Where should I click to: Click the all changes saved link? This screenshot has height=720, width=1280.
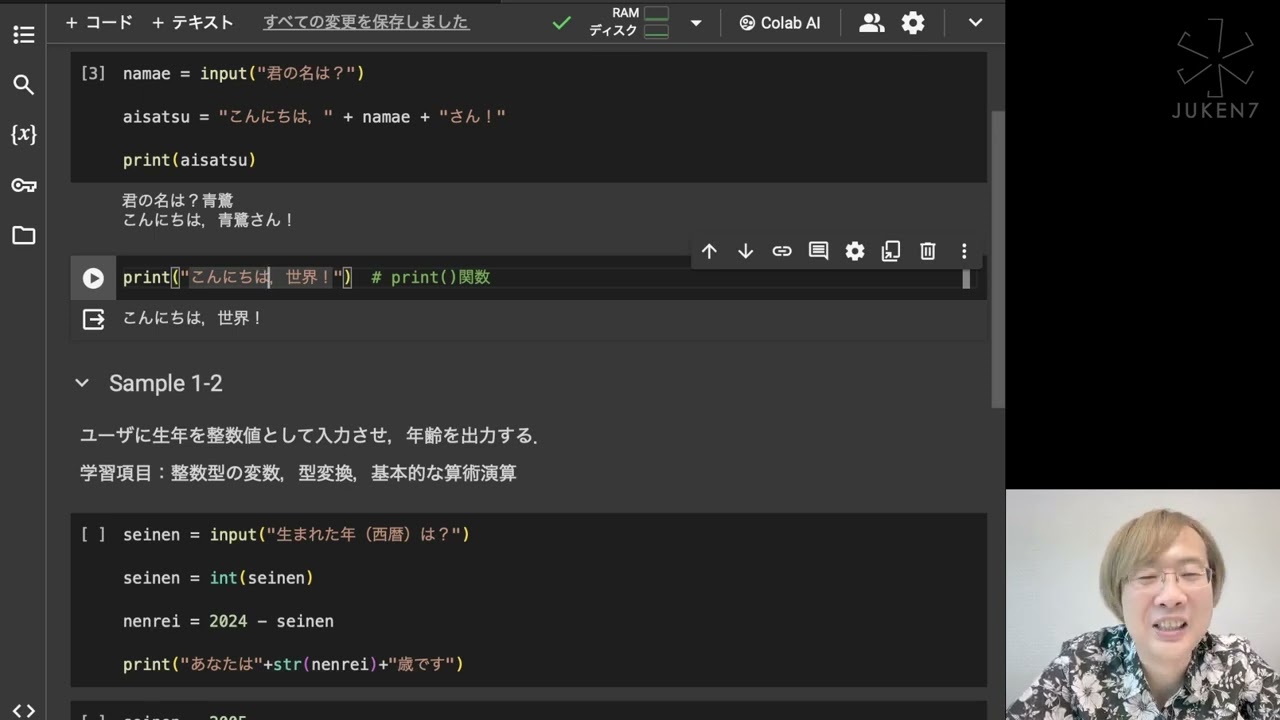click(x=366, y=22)
